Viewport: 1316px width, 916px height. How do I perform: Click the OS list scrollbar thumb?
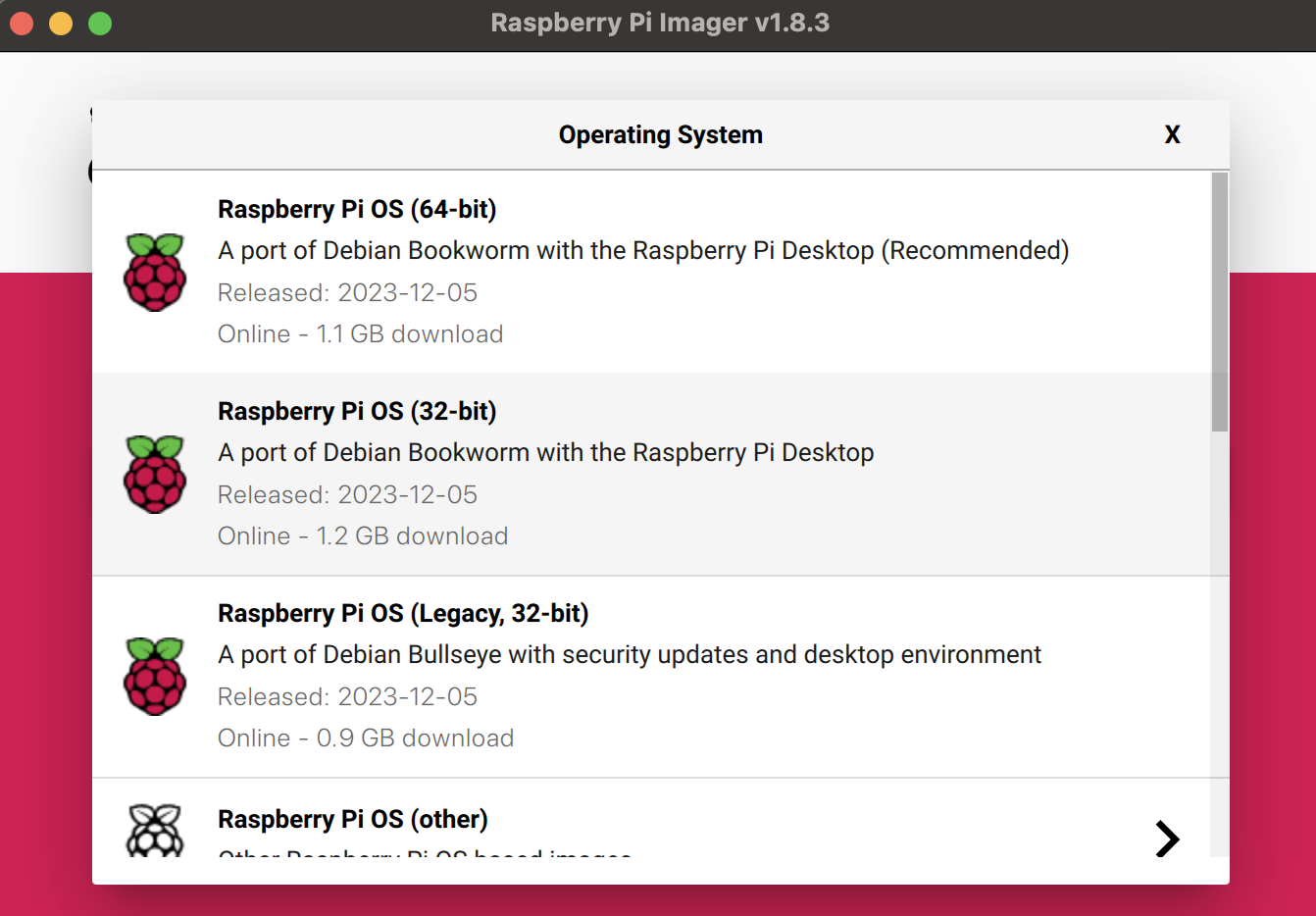point(1219,302)
